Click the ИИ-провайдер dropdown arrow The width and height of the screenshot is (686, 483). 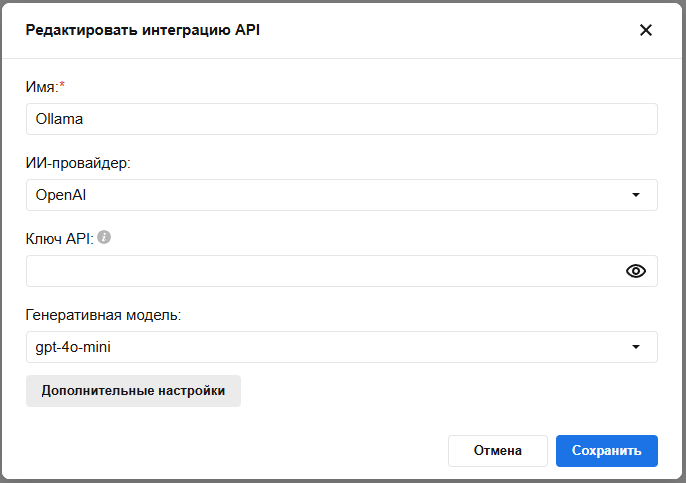pyautogui.click(x=635, y=195)
